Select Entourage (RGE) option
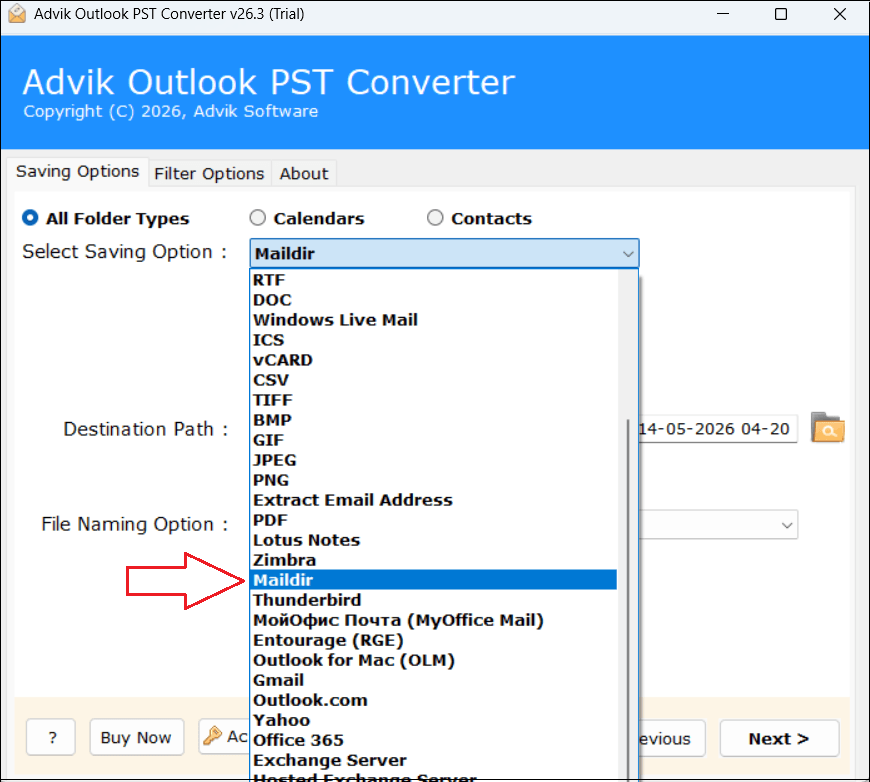The height and width of the screenshot is (782, 870). pos(433,639)
